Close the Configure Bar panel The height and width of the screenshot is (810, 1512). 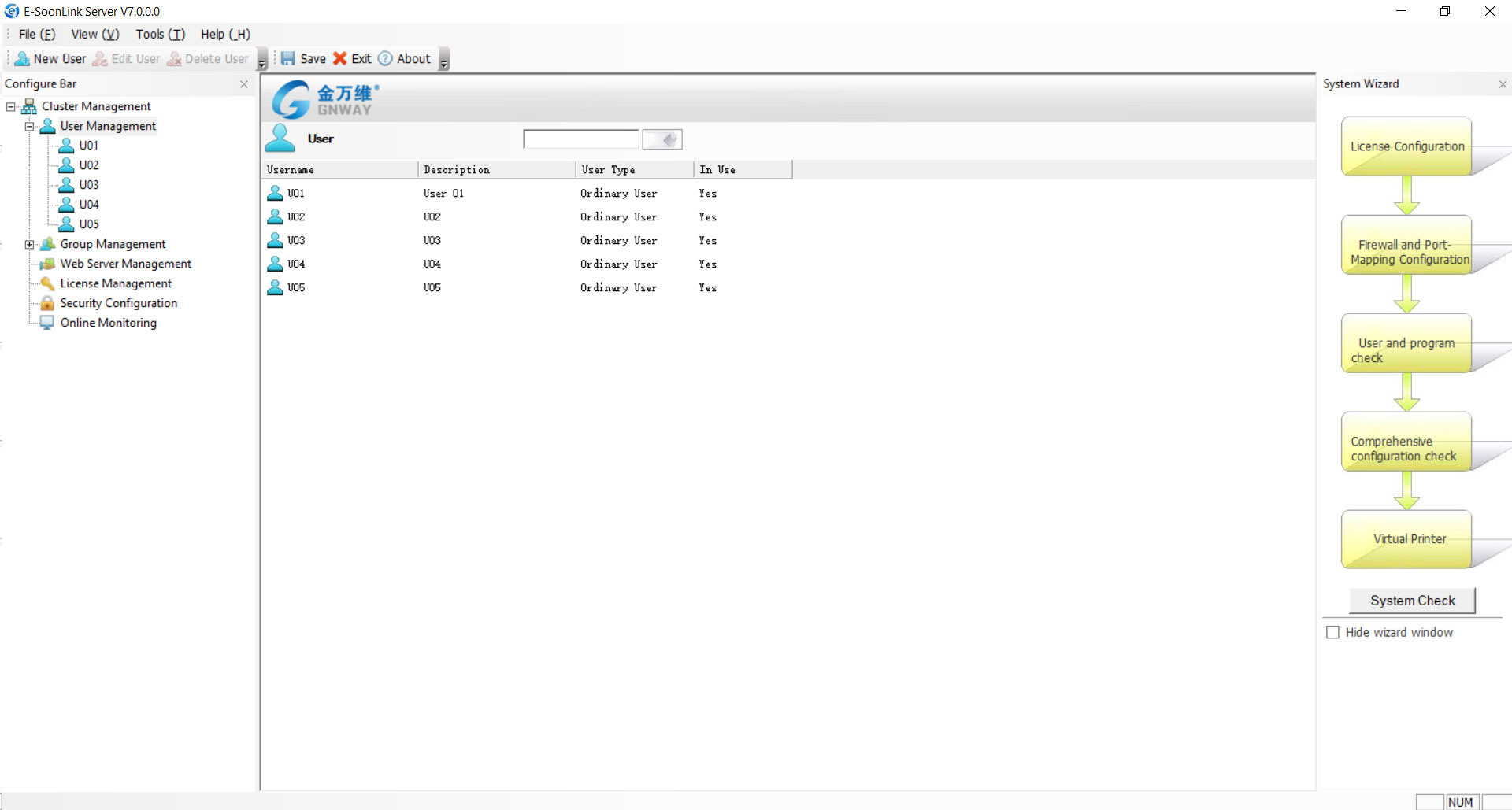pyautogui.click(x=244, y=84)
